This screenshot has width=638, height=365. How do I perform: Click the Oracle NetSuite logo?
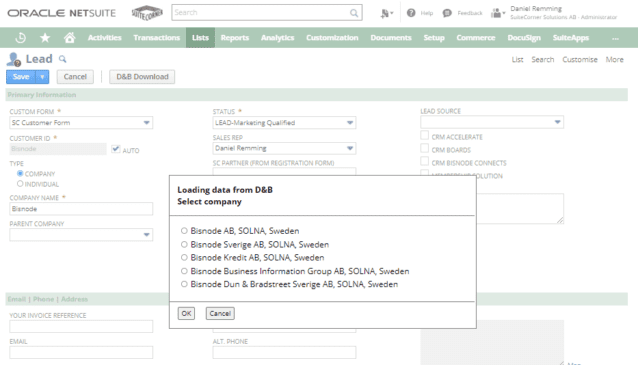(x=61, y=13)
